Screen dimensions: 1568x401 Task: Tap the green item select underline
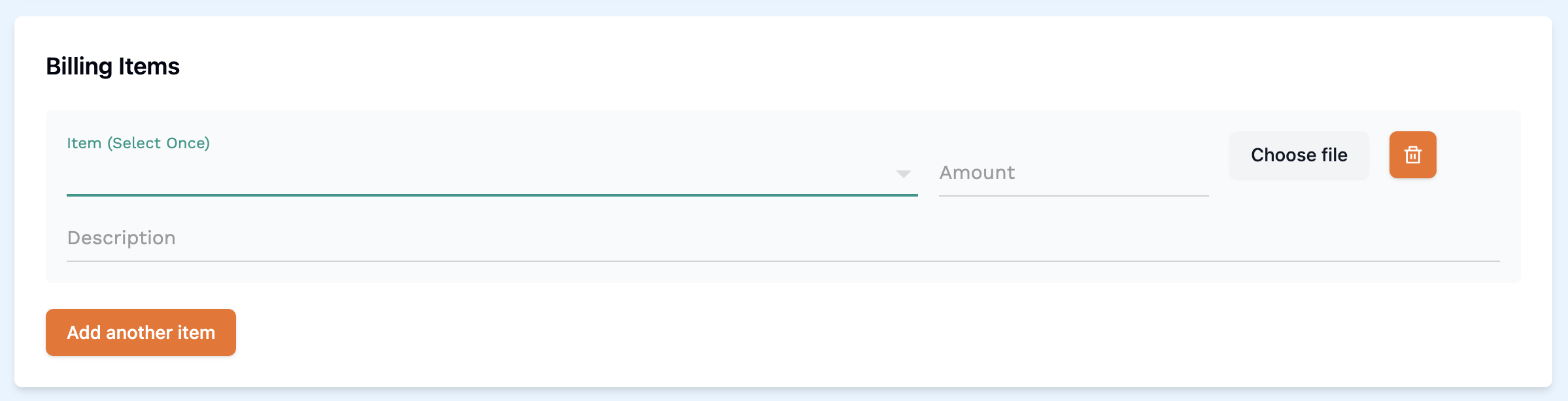click(490, 195)
